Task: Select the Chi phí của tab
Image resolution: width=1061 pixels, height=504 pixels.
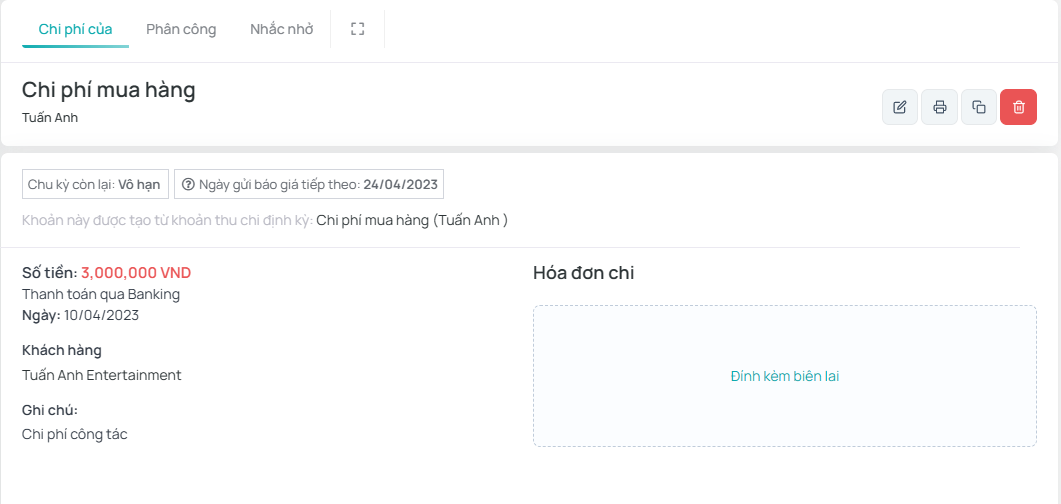Action: point(75,29)
